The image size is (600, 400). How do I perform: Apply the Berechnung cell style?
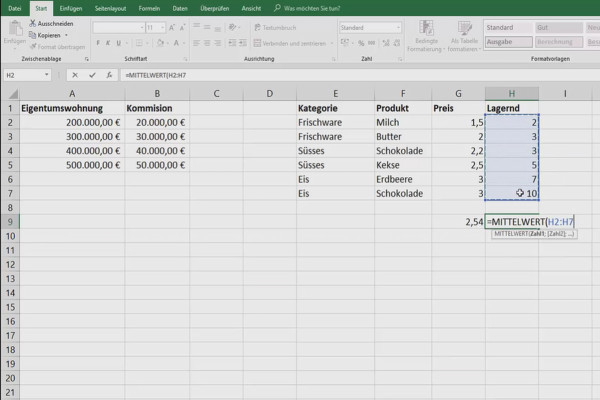pyautogui.click(x=559, y=42)
